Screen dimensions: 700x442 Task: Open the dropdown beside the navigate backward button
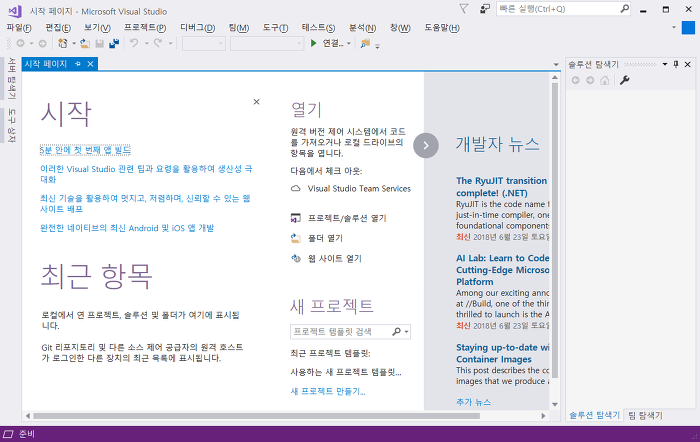click(32, 44)
